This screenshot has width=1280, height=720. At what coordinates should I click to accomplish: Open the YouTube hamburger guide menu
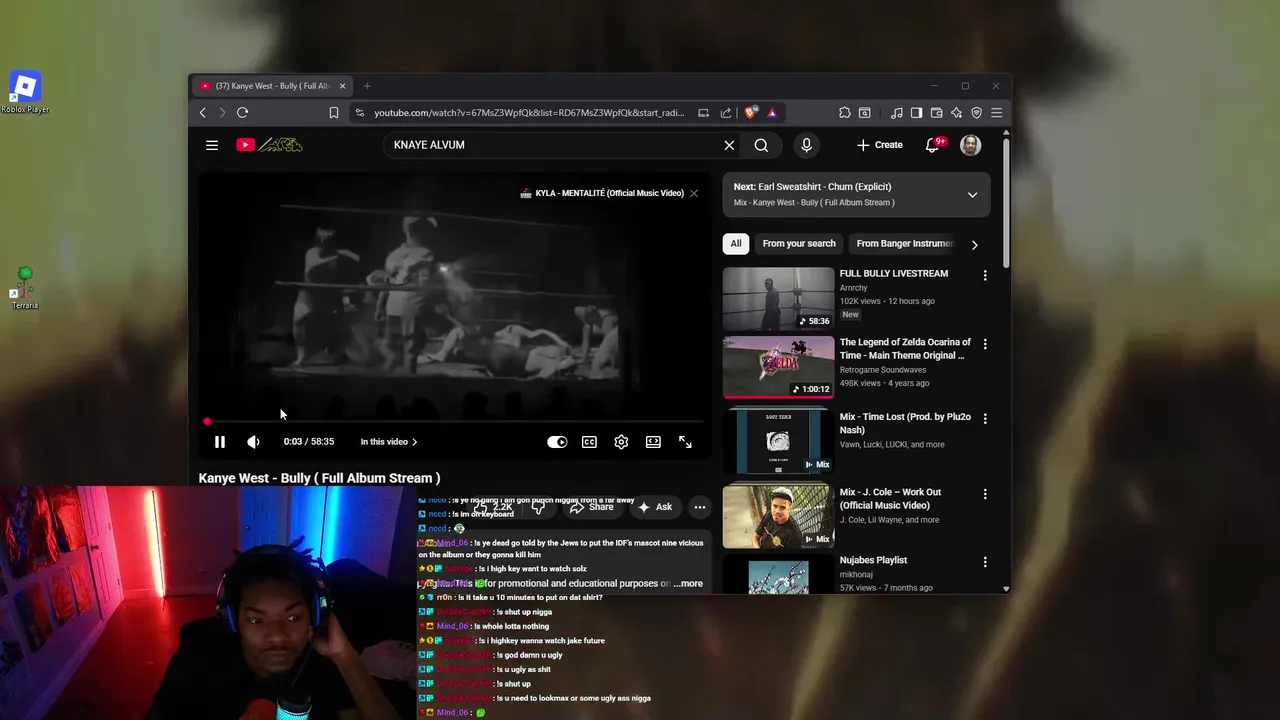pyautogui.click(x=212, y=145)
